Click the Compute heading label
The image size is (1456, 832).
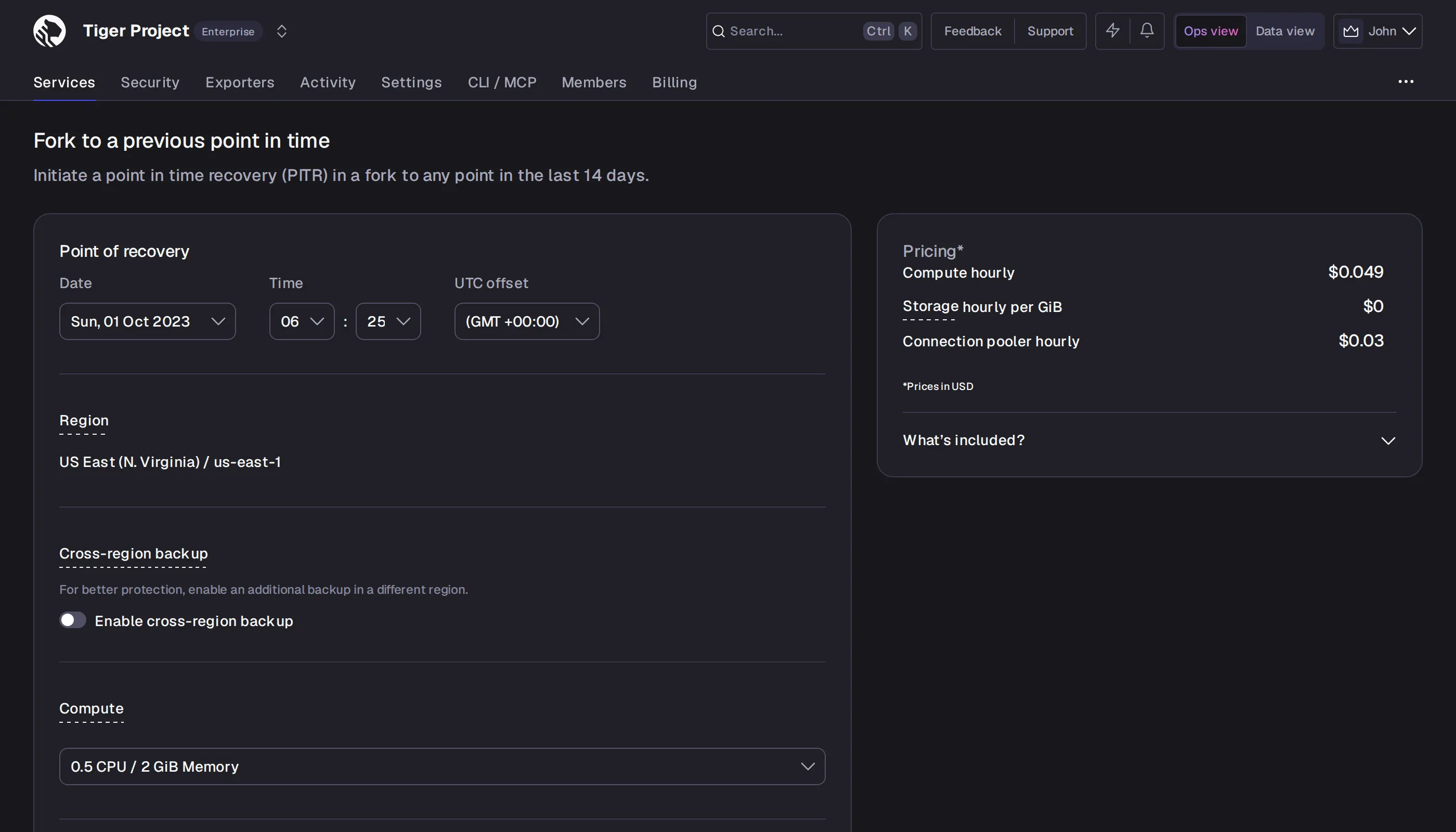92,709
